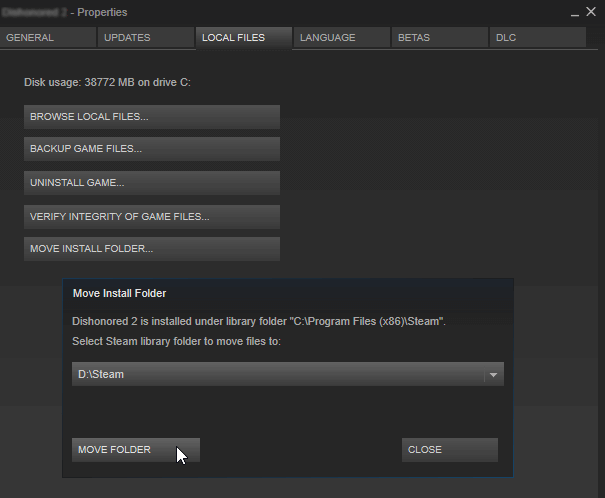605x498 pixels.
Task: Confirm with the Move Folder button
Action: pyautogui.click(x=136, y=450)
